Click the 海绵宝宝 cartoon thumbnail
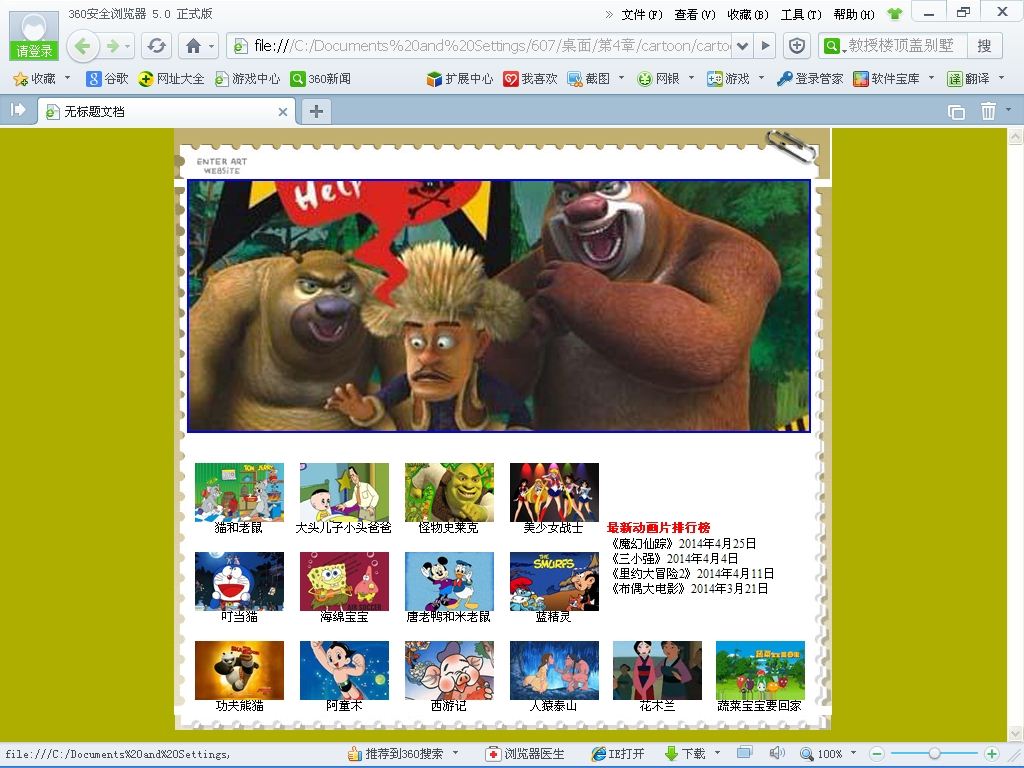Screen dimensions: 1024x768 click(344, 581)
